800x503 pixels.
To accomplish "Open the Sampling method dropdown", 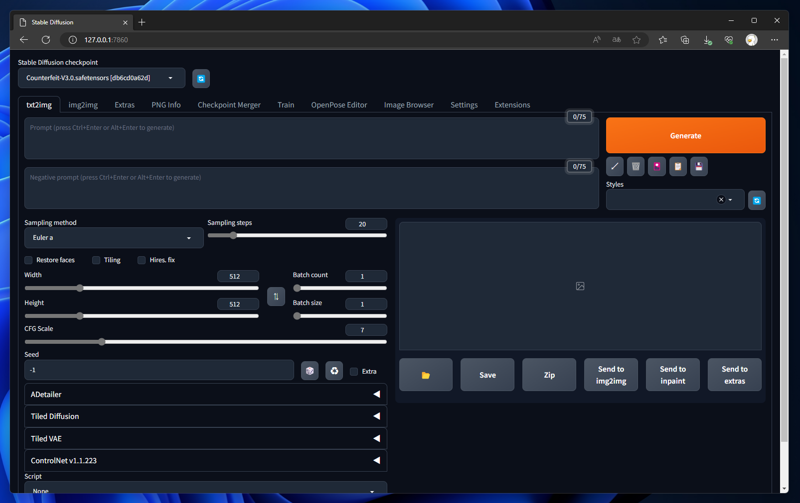I will (x=114, y=238).
